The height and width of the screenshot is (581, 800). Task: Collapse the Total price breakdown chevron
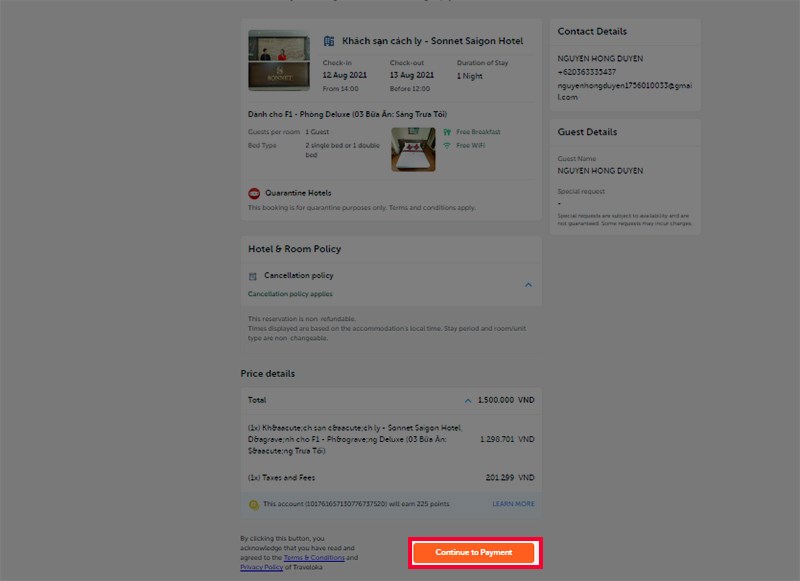[x=468, y=401]
